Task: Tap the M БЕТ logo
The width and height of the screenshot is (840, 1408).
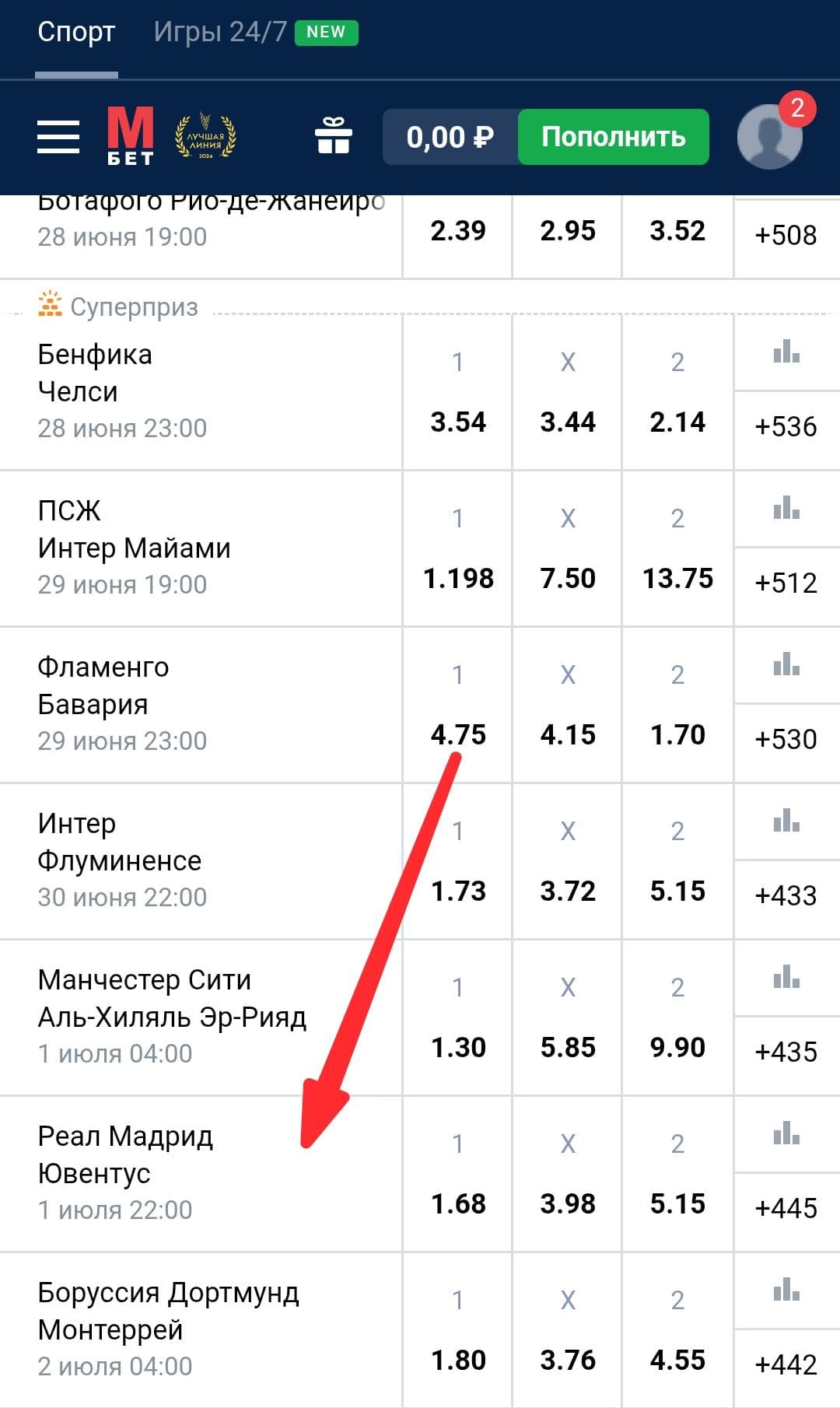Action: click(130, 136)
